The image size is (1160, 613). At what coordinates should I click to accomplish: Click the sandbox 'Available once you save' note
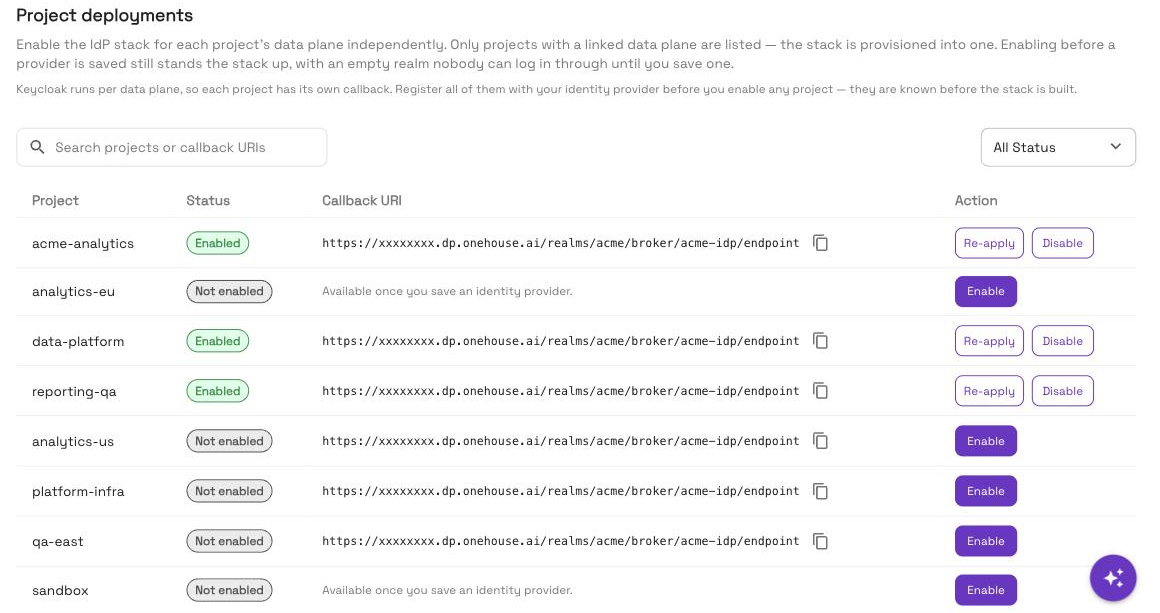point(447,590)
